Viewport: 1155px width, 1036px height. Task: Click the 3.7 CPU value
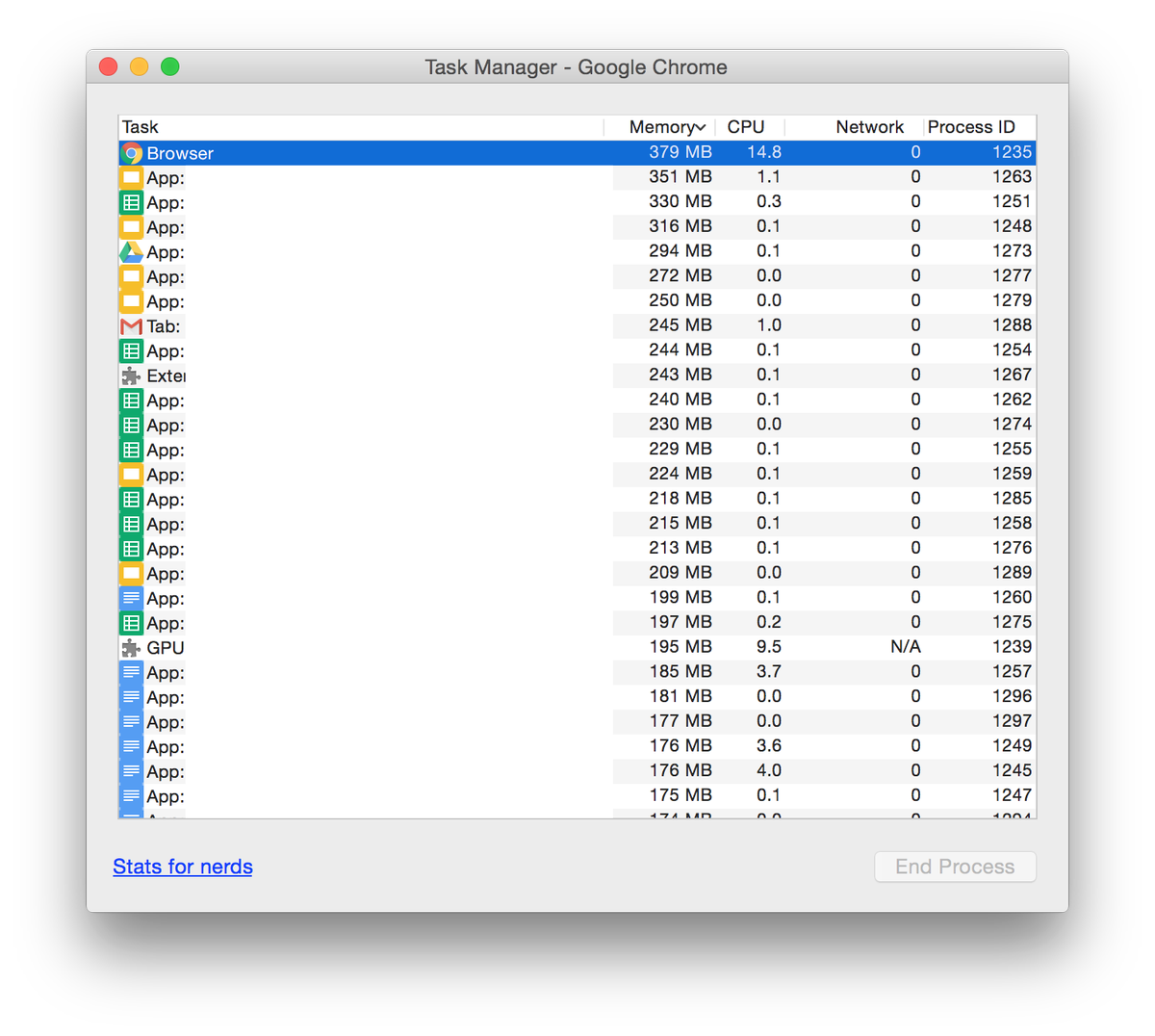(769, 671)
